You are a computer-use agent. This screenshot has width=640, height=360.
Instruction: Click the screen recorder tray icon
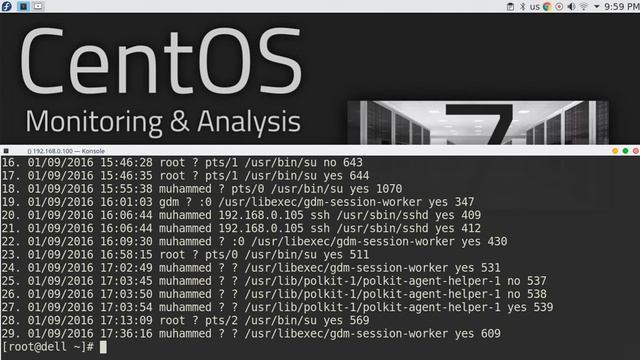pyautogui.click(x=559, y=7)
